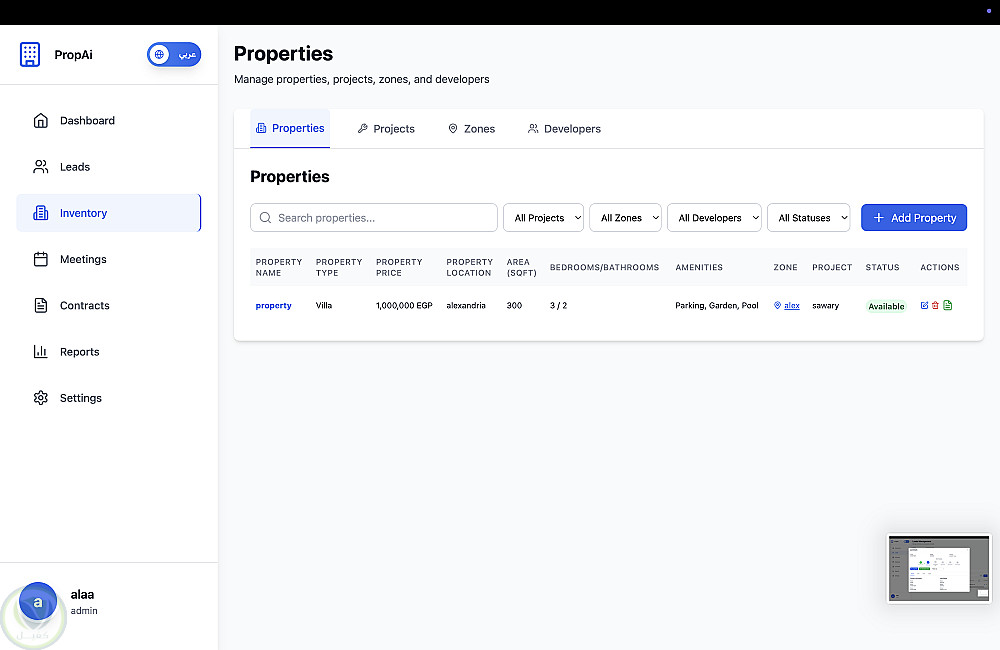Click the Reports bar chart icon
The width and height of the screenshot is (1000, 650).
coord(41,352)
